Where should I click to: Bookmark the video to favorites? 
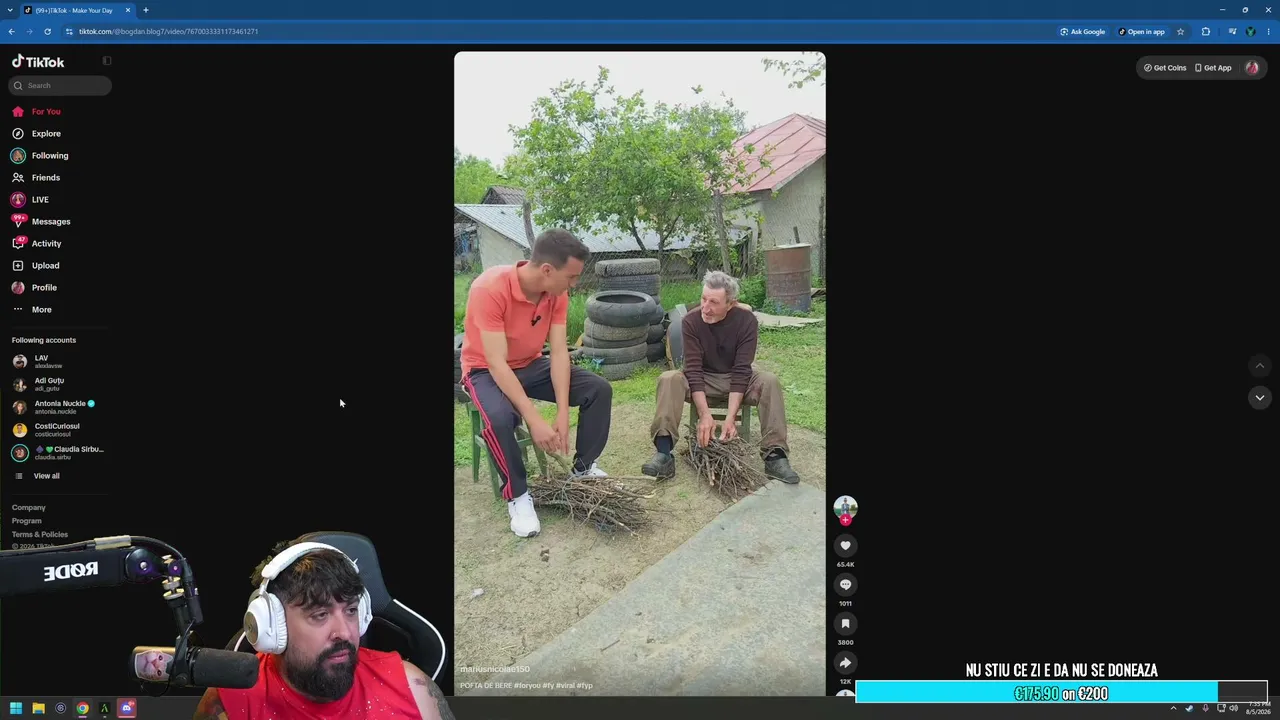pyautogui.click(x=845, y=624)
